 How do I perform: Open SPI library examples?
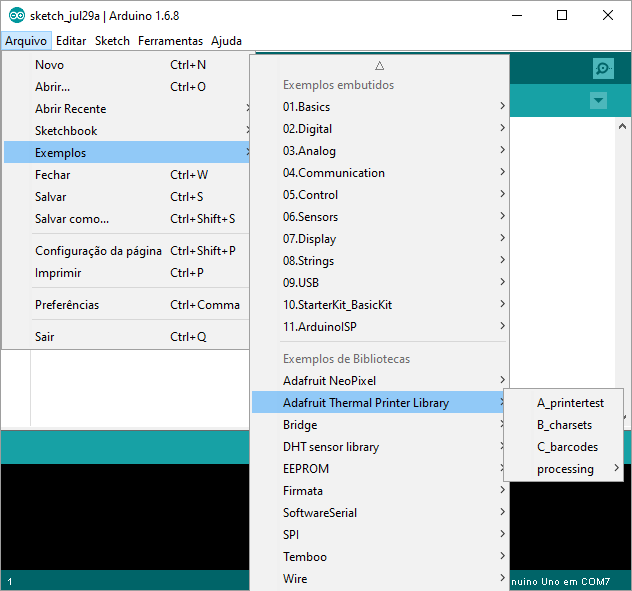tap(380, 535)
